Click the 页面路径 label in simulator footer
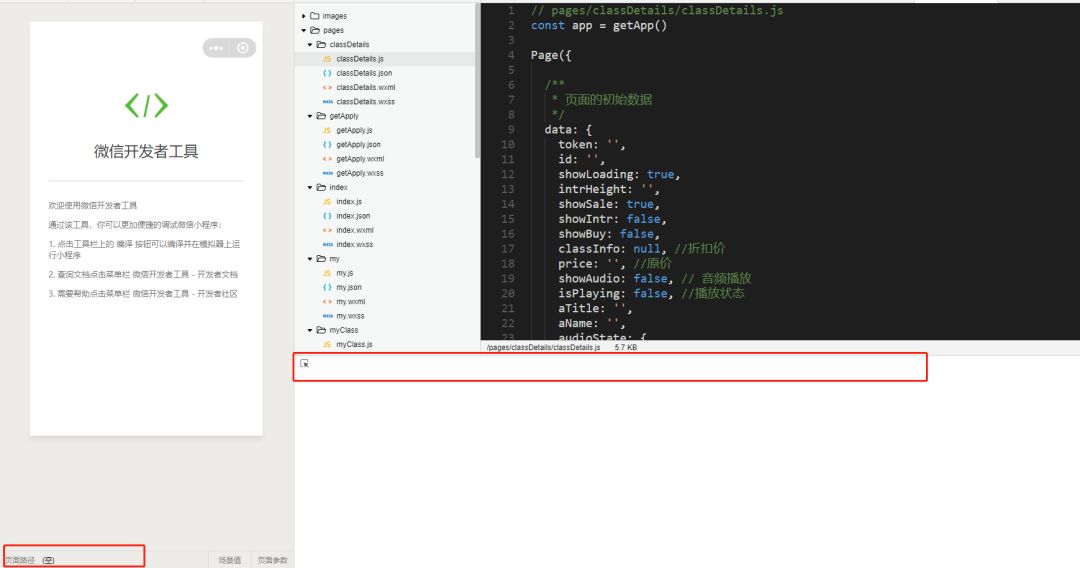This screenshot has height=568, width=1080. click(x=19, y=560)
